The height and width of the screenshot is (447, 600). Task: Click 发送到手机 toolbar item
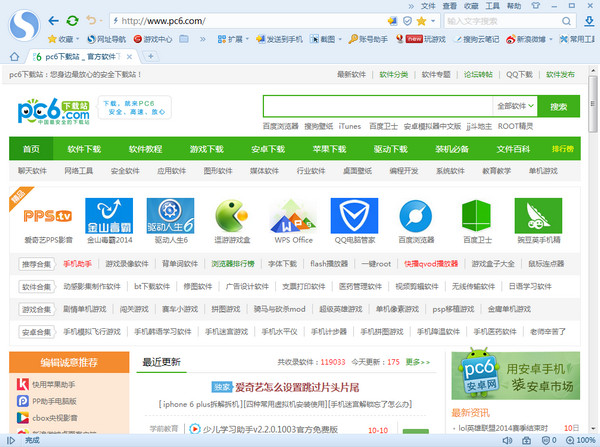point(279,39)
